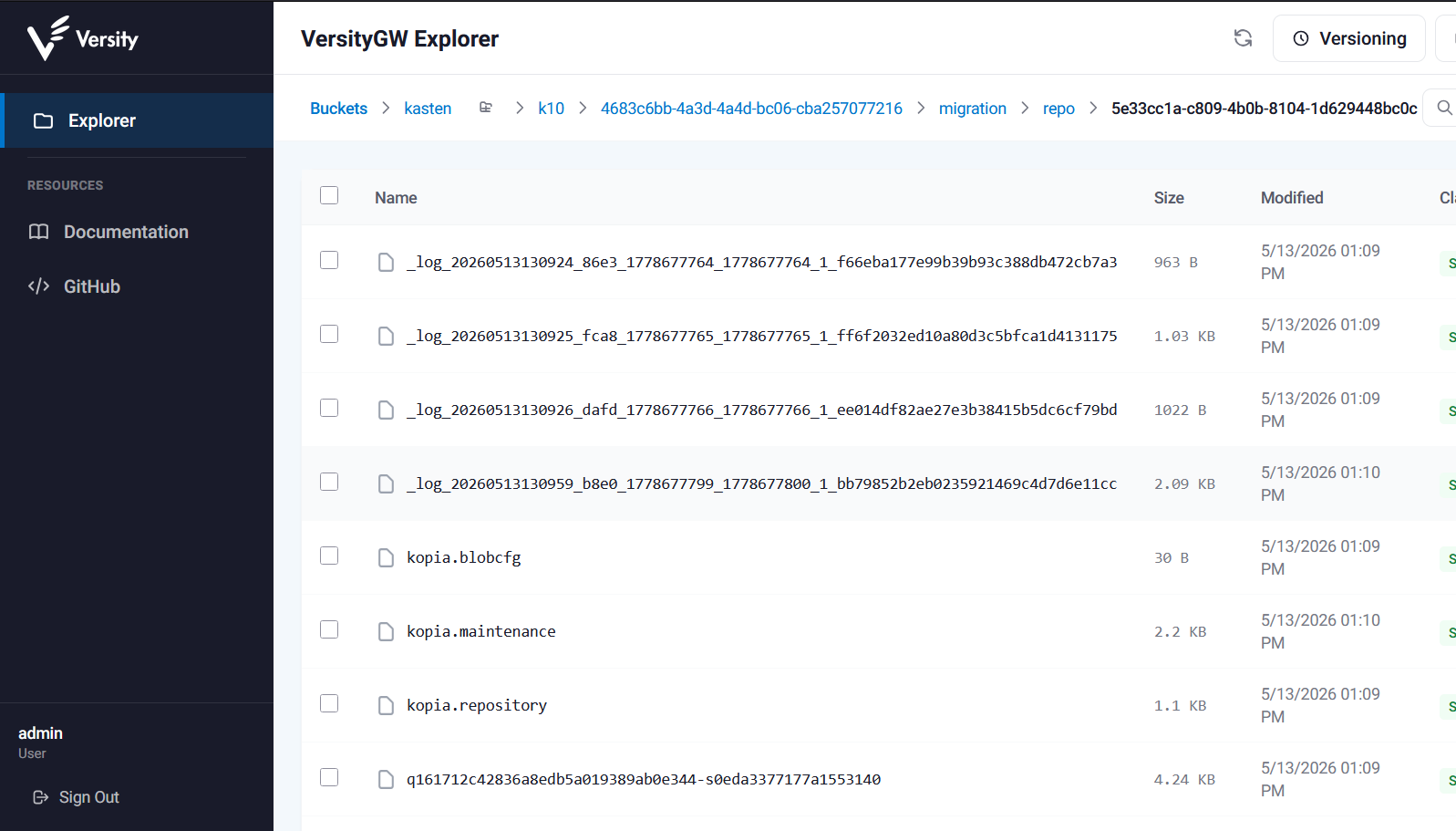The height and width of the screenshot is (831, 1456).
Task: Open file _log_20260513130925_fca8
Action: pos(762,337)
